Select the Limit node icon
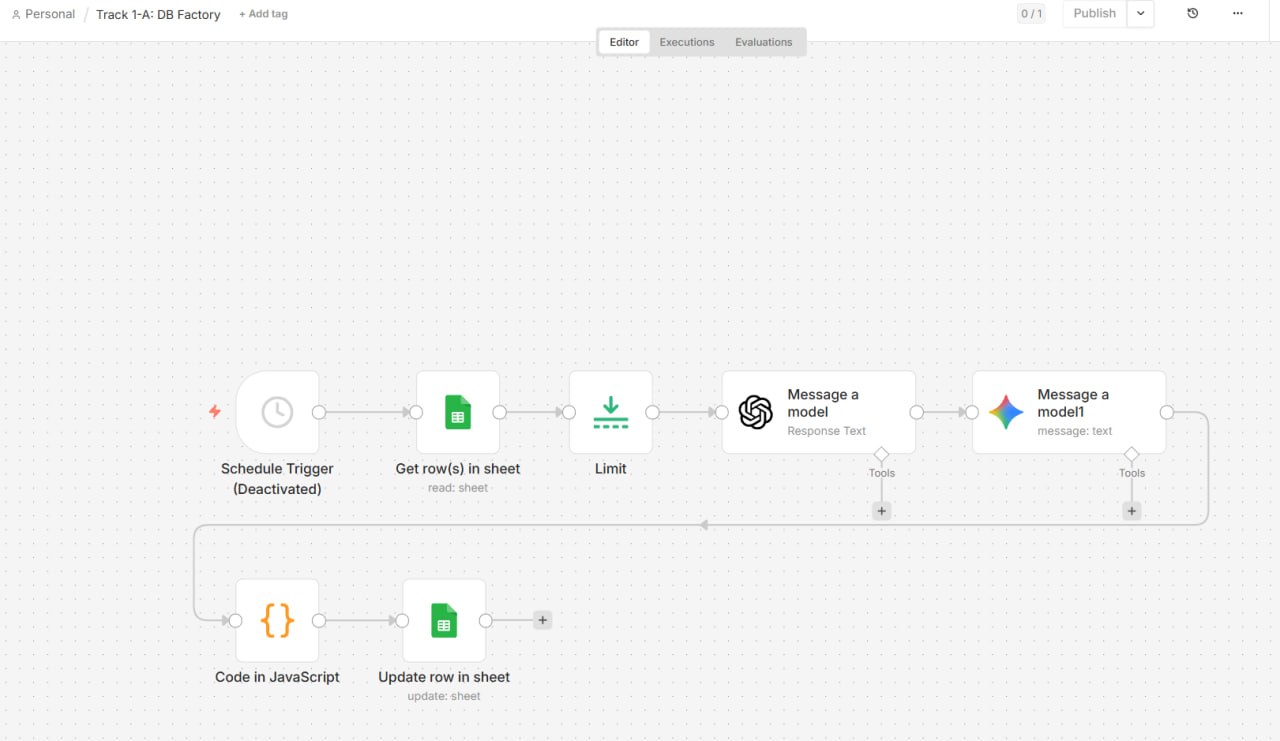This screenshot has height=741, width=1280. (611, 412)
